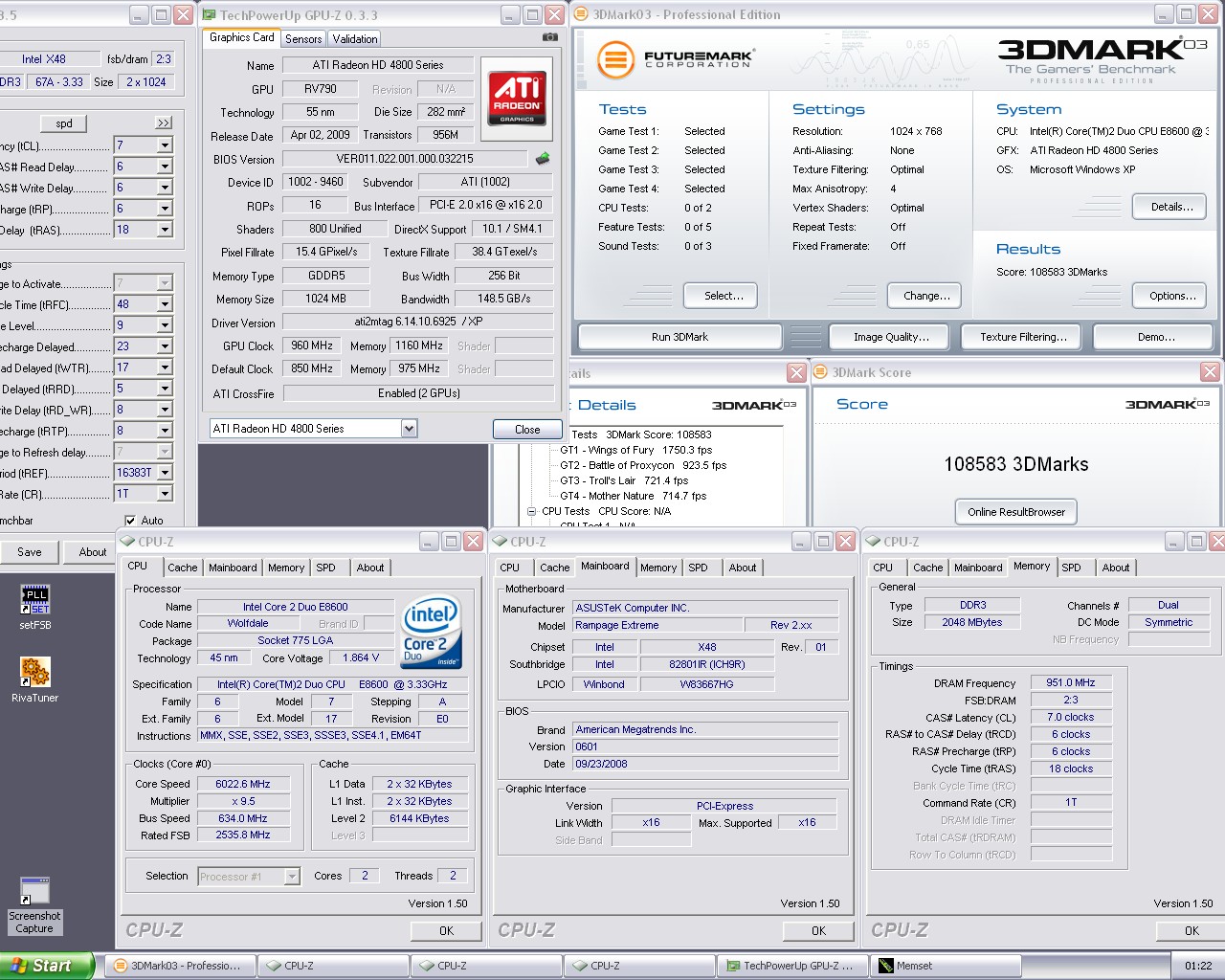Switch to TechPowerUp GPU-Z taskbar item
Viewport: 1225px width, 980px height.
click(x=792, y=966)
